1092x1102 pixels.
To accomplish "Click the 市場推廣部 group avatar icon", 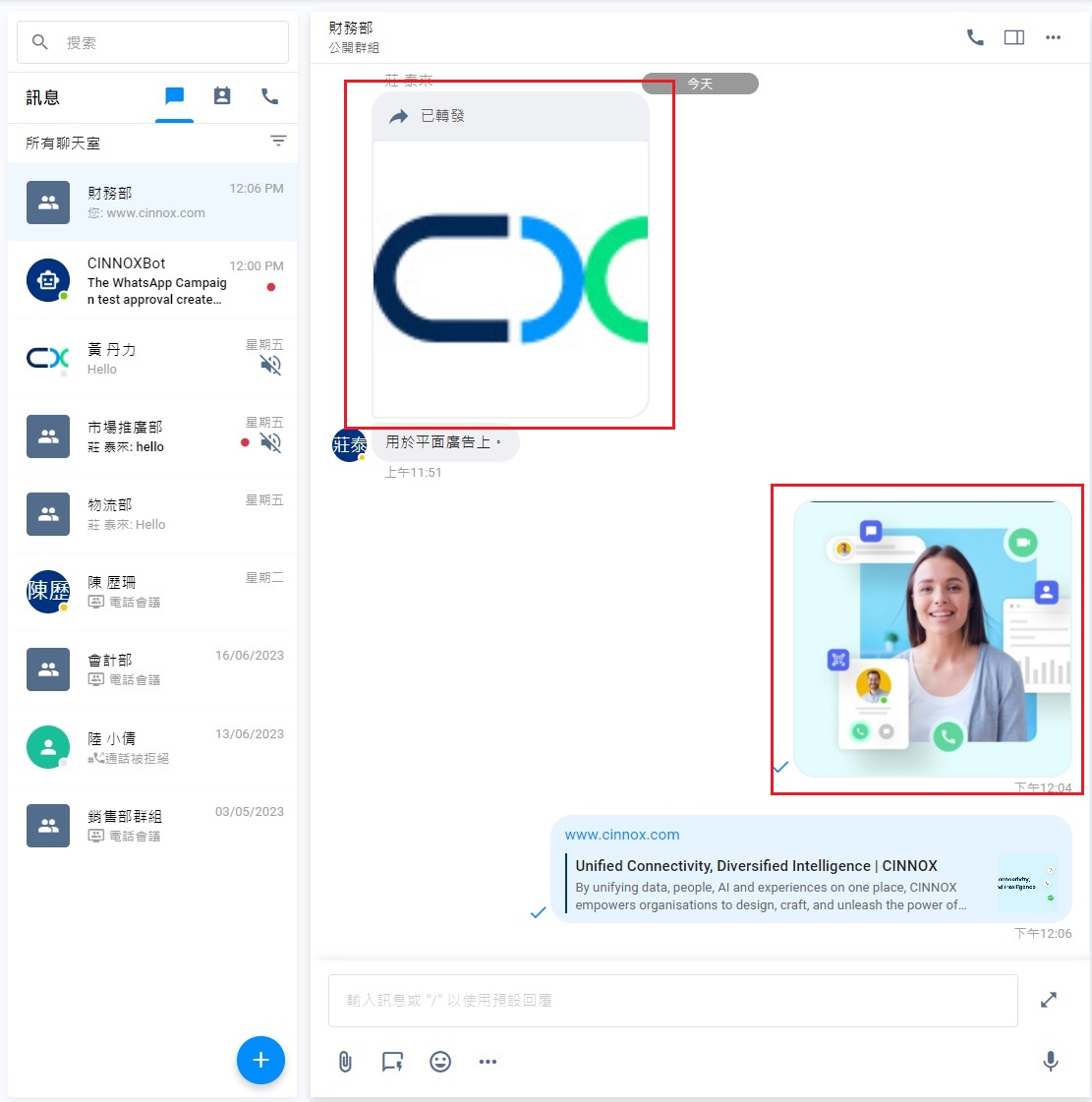I will [x=48, y=436].
